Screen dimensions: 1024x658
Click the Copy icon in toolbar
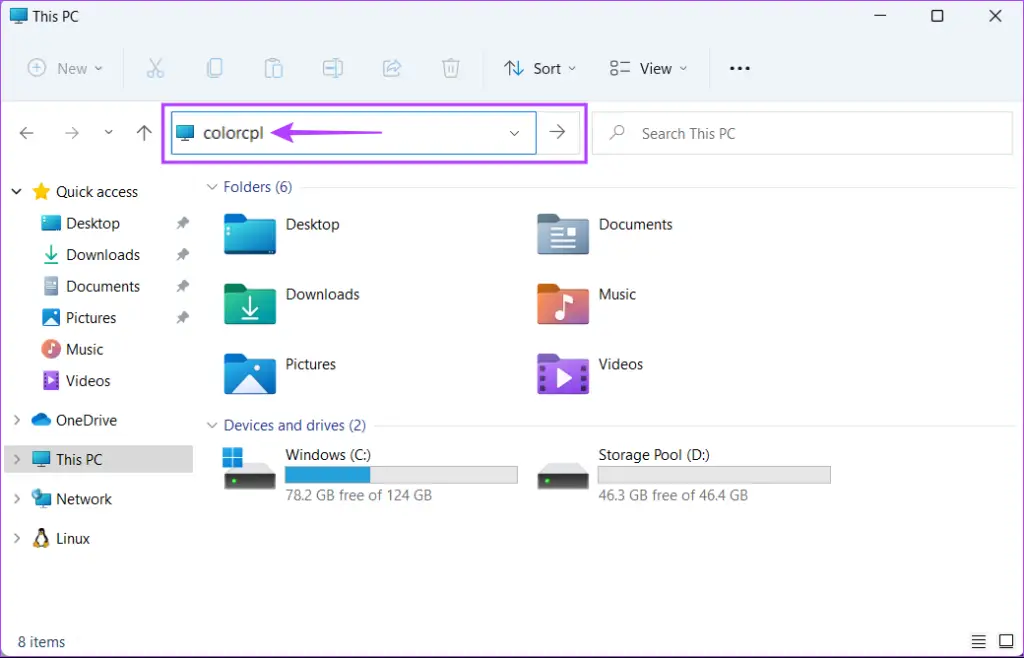pos(214,68)
